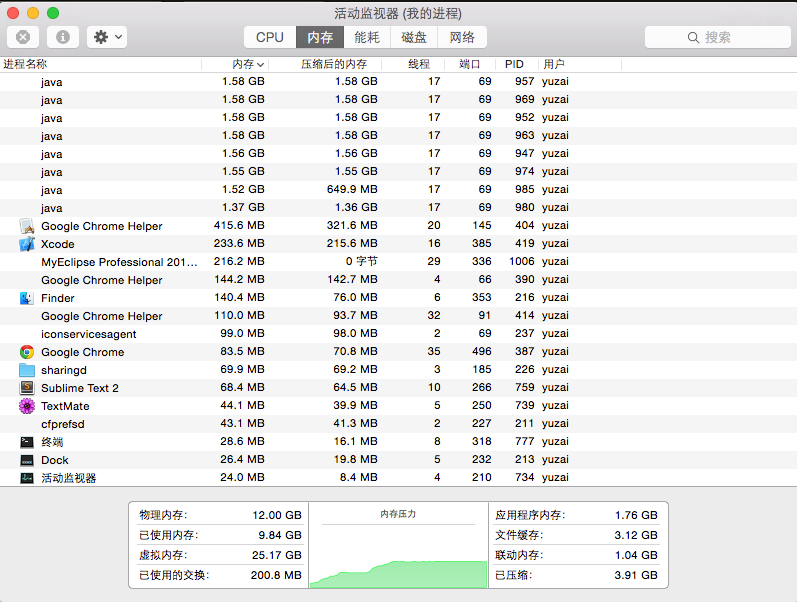The image size is (797, 602).
Task: Select java process with PID 985
Action: point(398,190)
